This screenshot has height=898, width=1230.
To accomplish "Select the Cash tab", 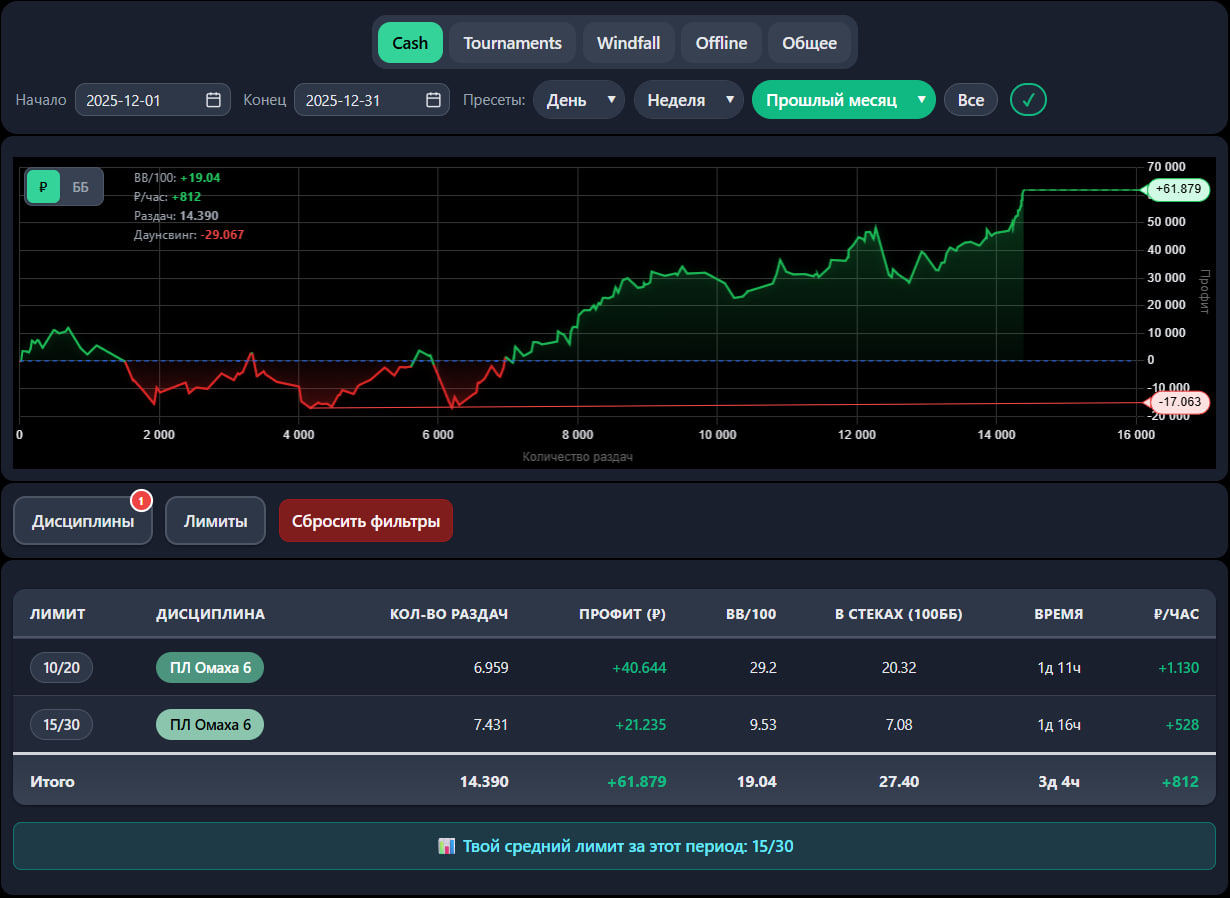I will (410, 43).
